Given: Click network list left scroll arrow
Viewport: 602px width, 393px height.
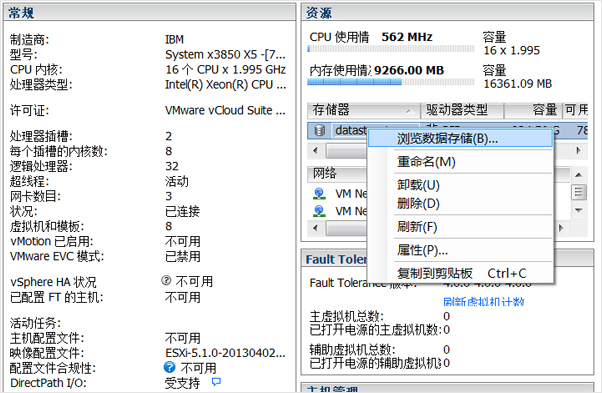Looking at the screenshot, I should tap(316, 228).
